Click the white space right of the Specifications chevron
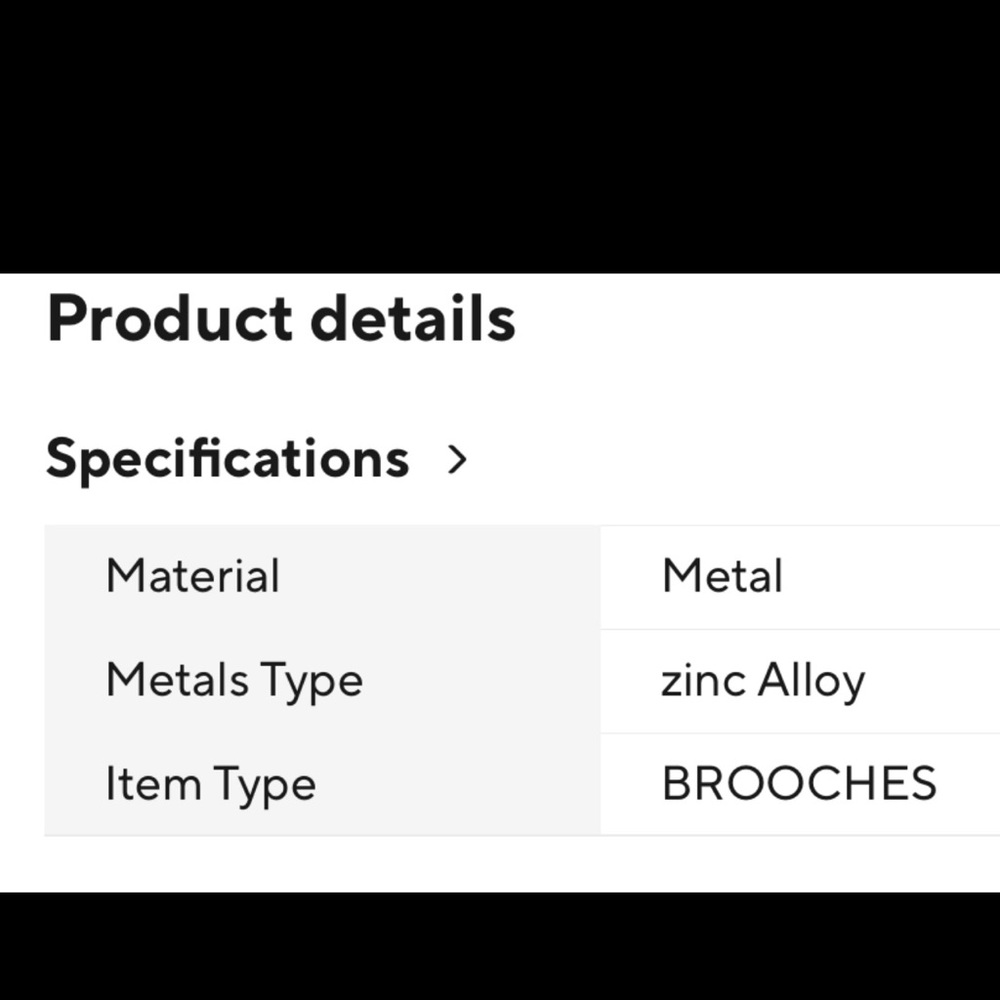This screenshot has width=1000, height=1000. [730, 460]
